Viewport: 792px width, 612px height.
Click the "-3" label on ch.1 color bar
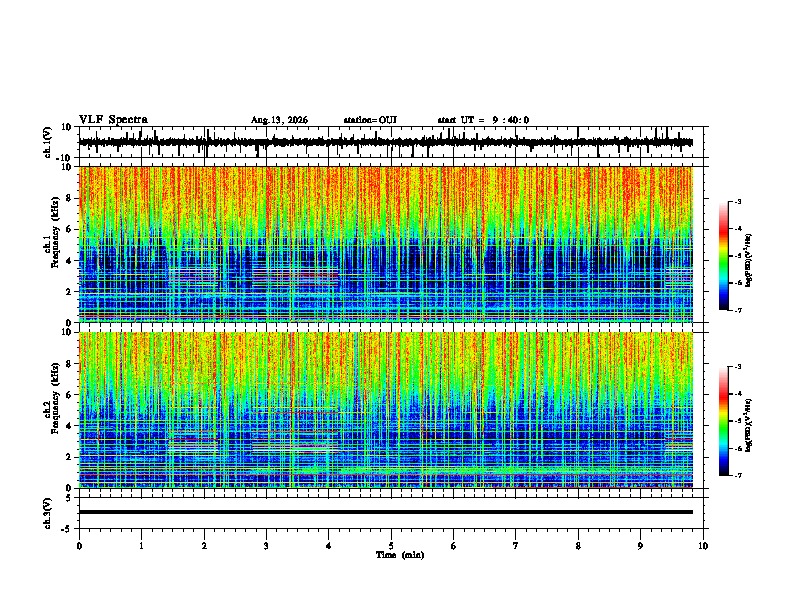738,202
